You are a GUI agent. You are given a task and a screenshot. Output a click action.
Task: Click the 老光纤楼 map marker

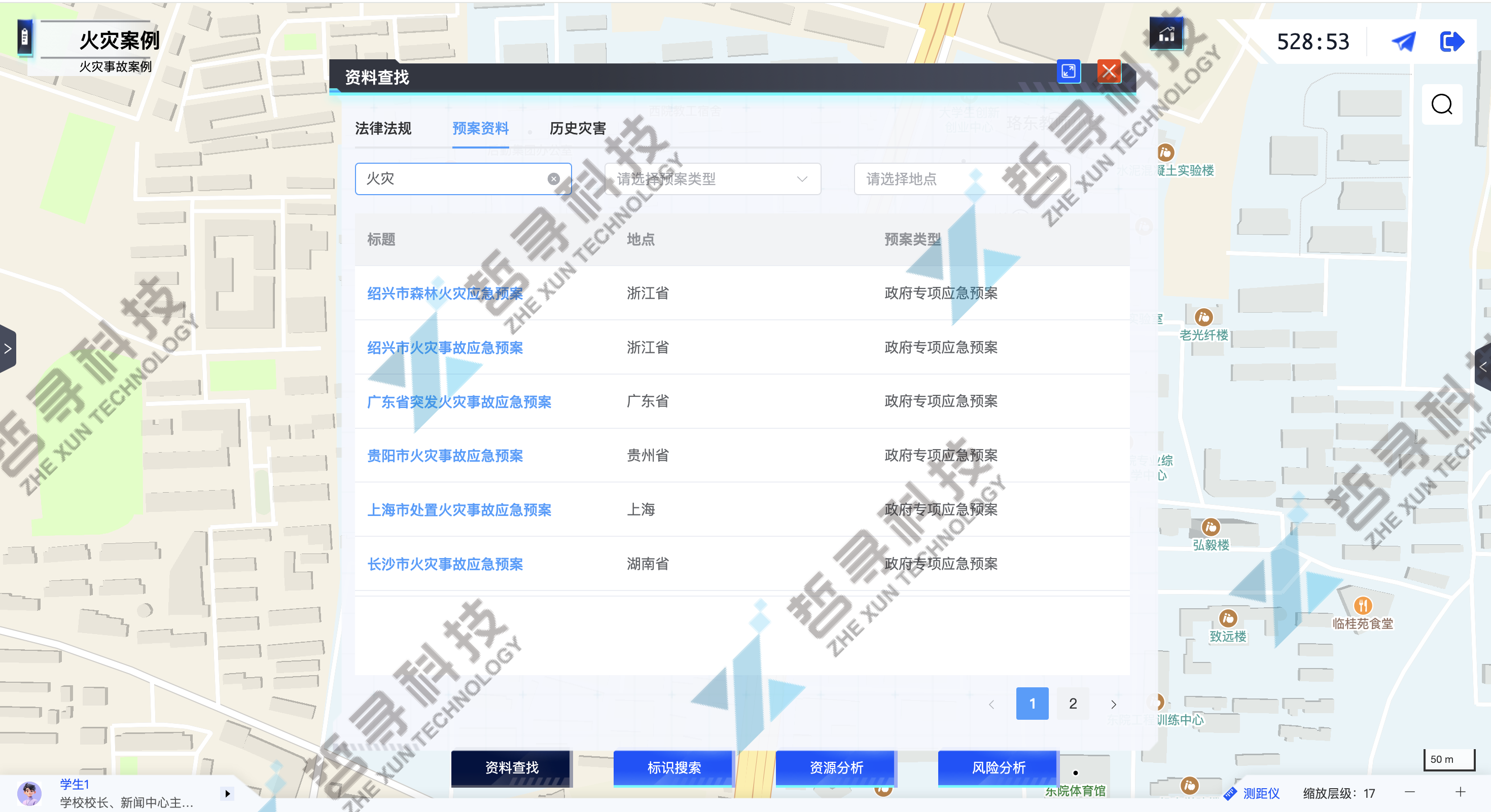[x=1203, y=317]
